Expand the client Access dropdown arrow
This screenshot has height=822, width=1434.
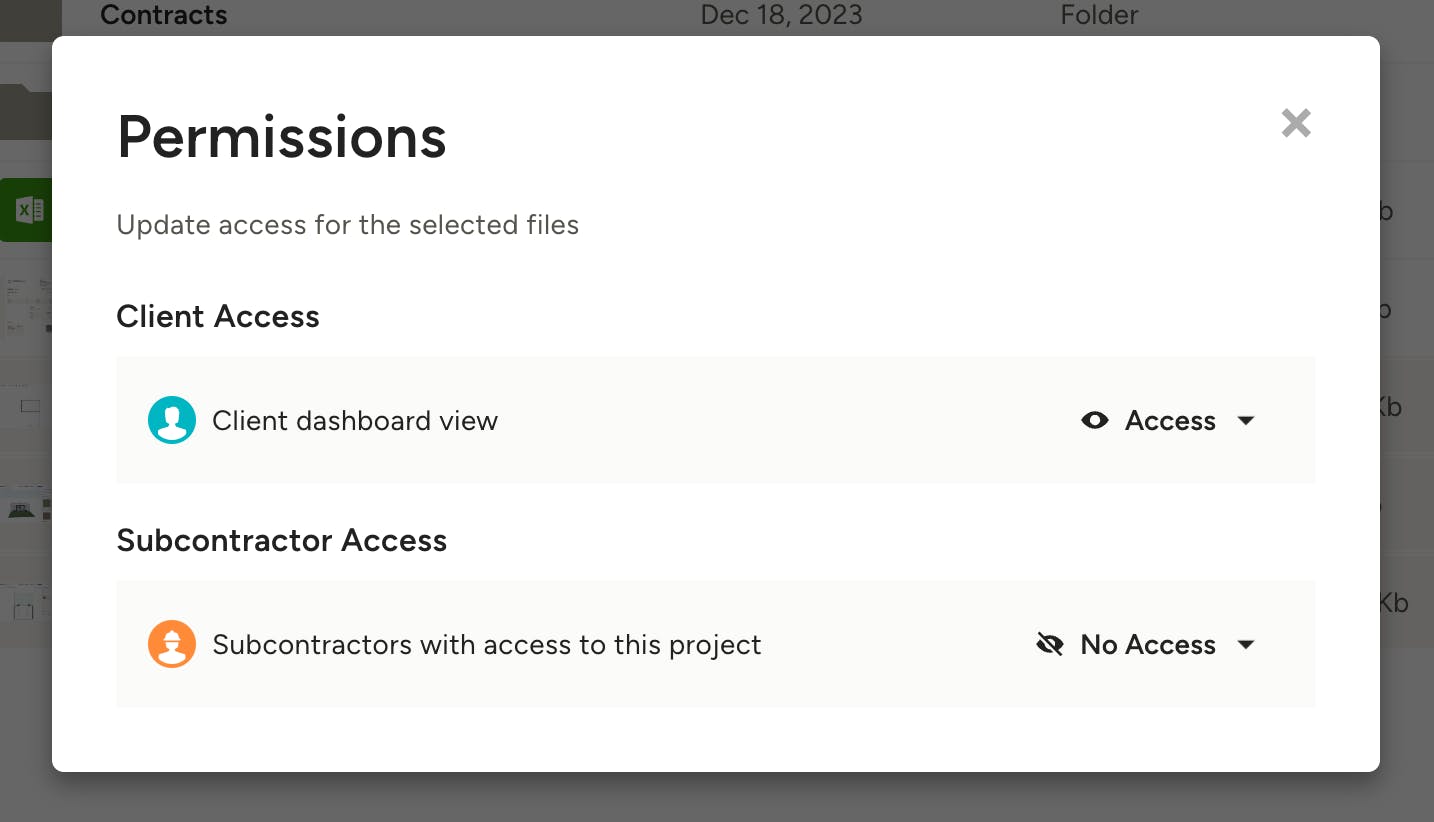pos(1246,421)
